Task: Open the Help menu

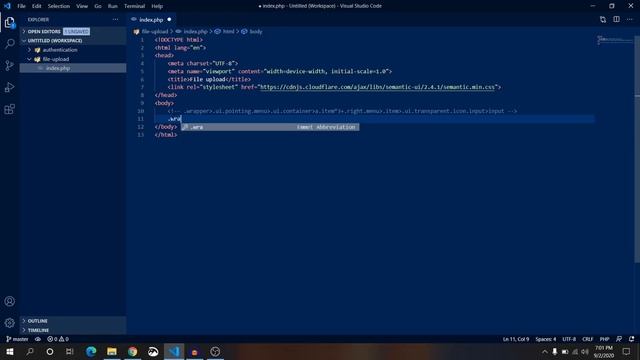Action: coord(157,6)
